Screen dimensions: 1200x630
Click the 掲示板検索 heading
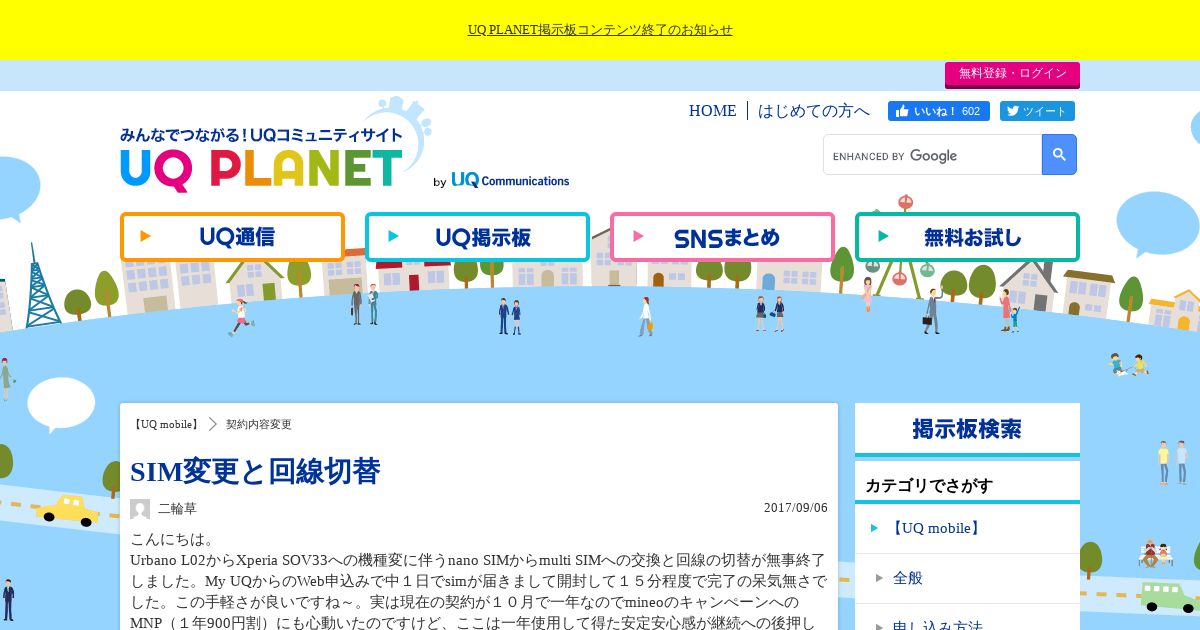967,429
